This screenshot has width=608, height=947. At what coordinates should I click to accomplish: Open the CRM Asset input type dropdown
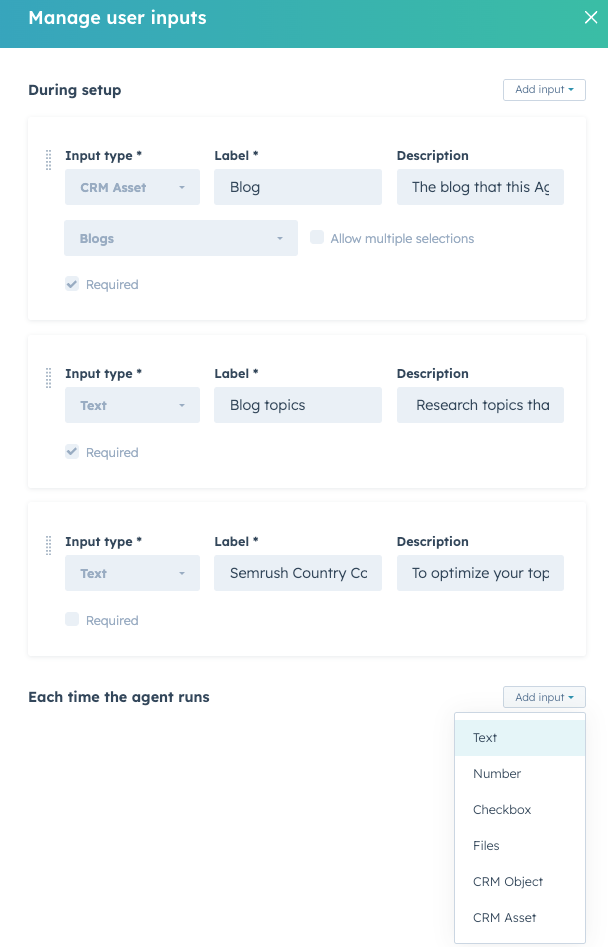(132, 187)
